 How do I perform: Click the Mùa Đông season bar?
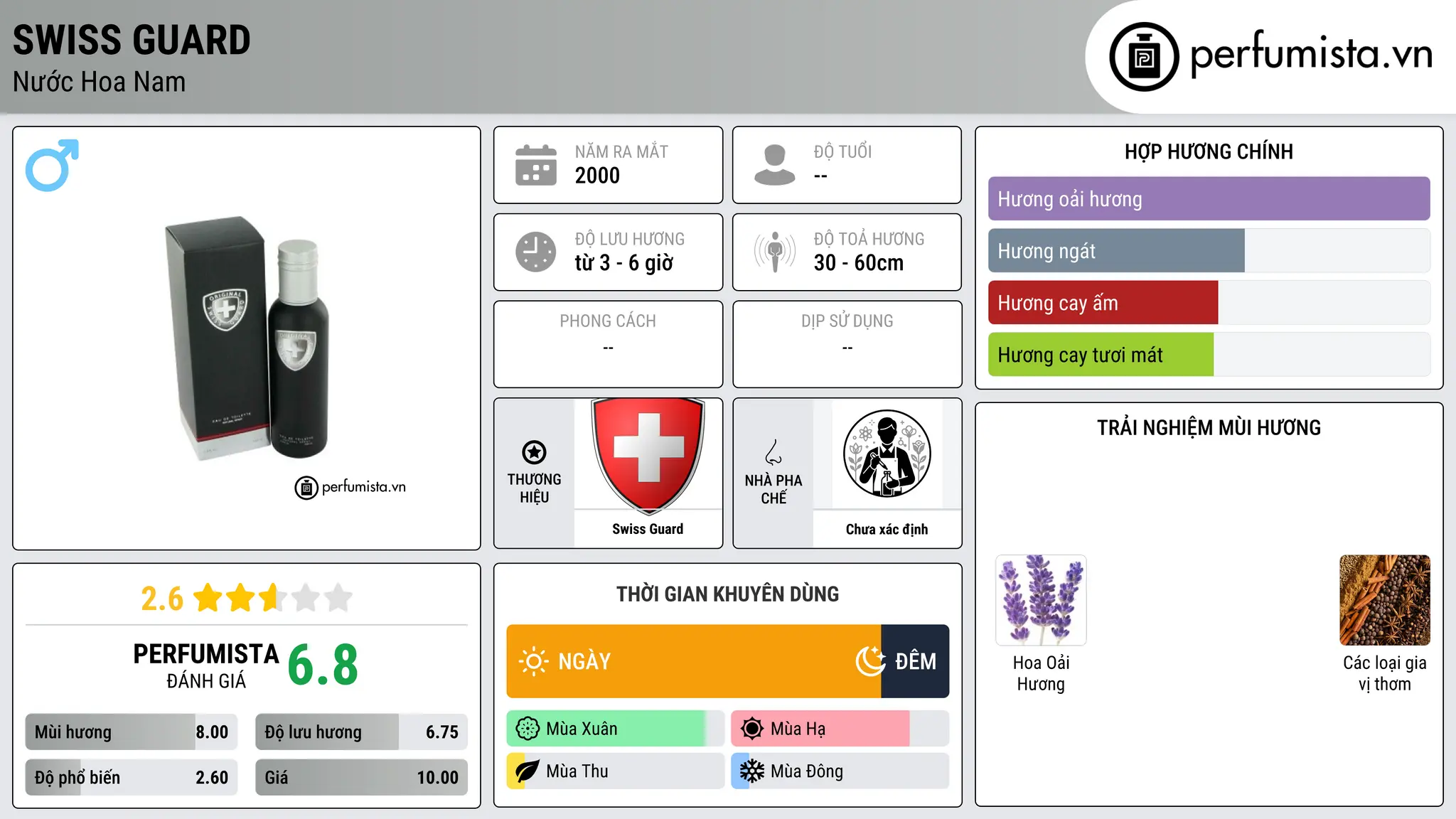840,771
